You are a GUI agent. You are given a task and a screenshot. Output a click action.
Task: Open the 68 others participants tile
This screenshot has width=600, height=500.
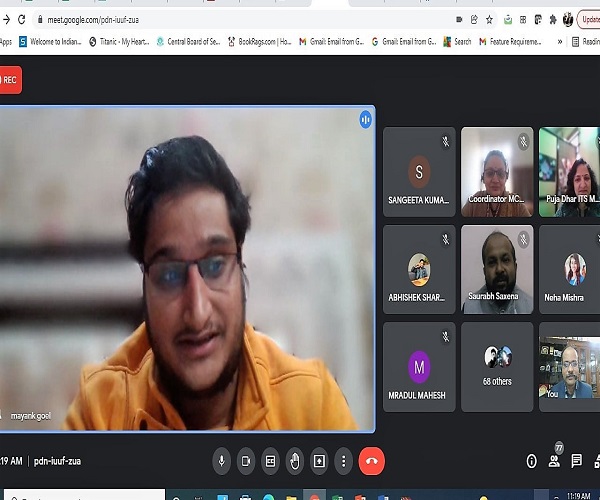497,367
